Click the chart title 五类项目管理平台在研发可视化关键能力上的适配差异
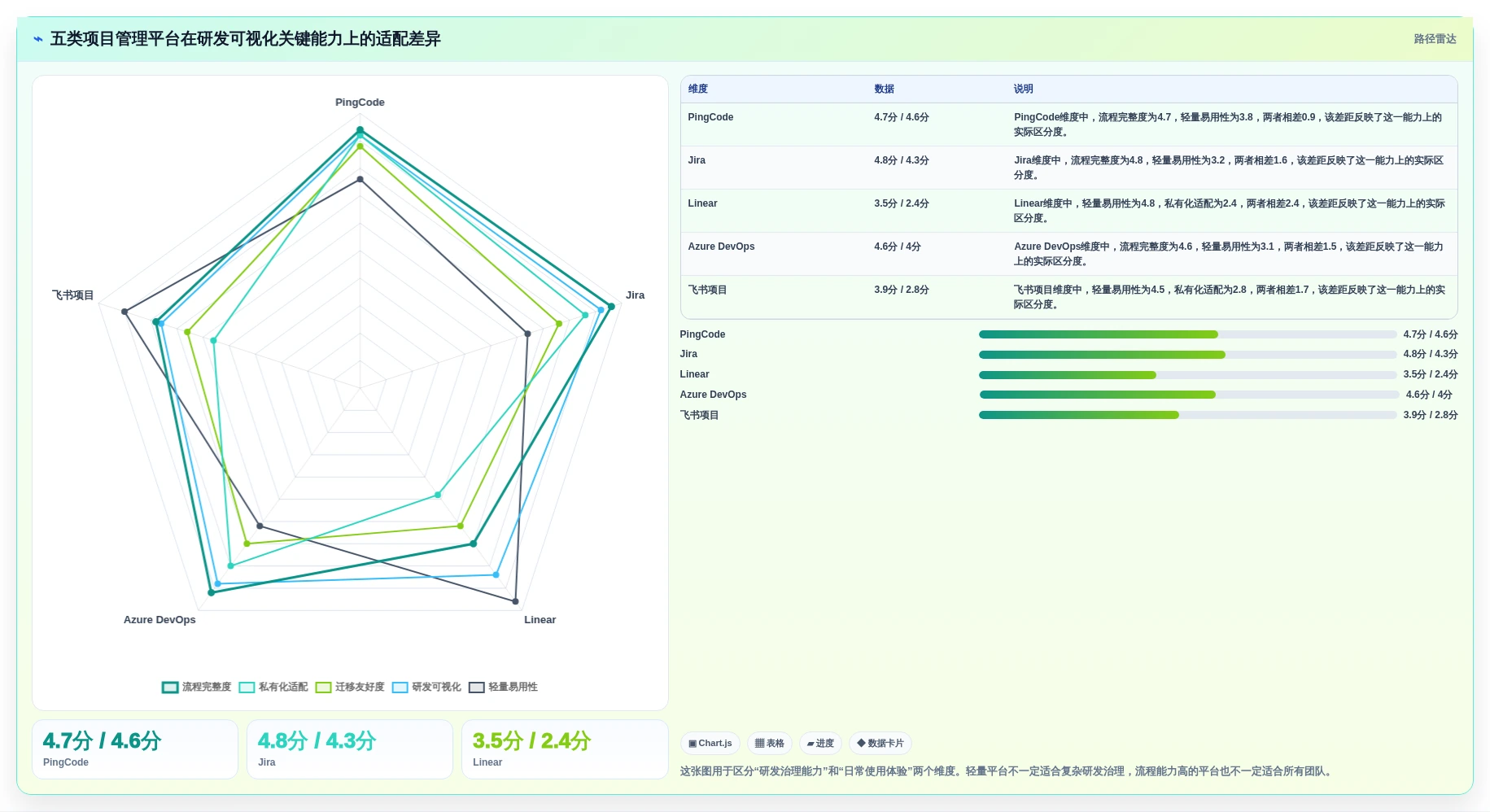Viewport: 1490px width, 812px height. click(x=245, y=39)
